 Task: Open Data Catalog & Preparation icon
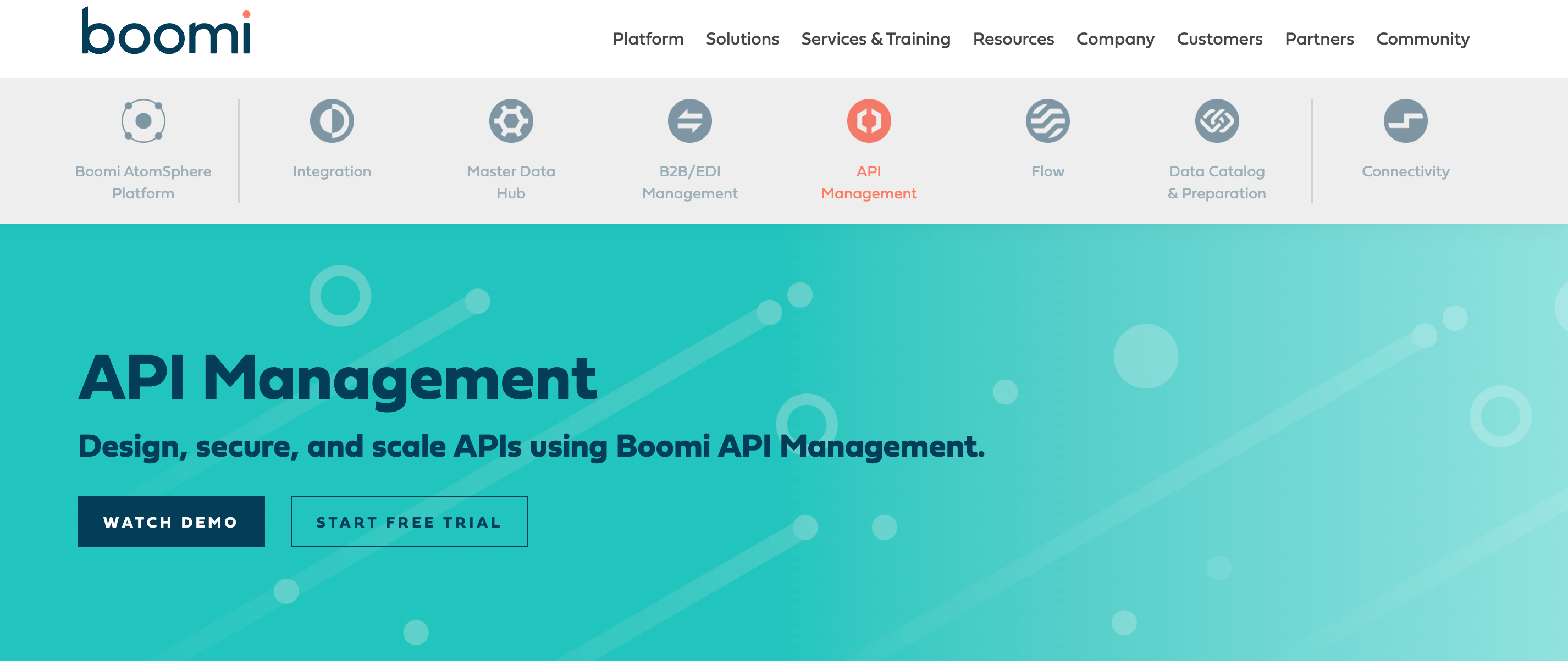[x=1217, y=120]
